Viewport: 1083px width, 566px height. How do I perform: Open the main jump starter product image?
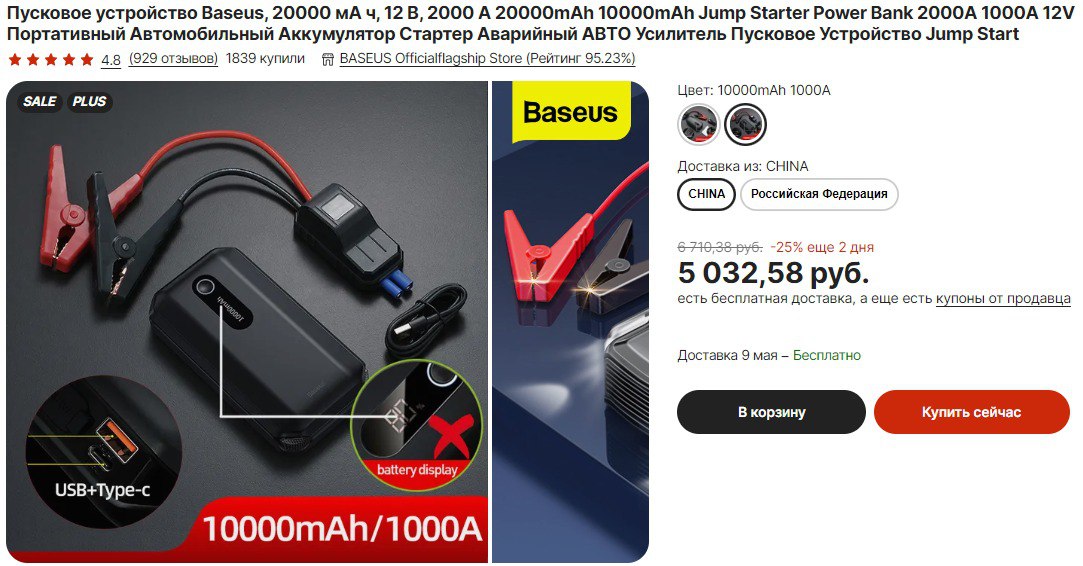pyautogui.click(x=247, y=322)
